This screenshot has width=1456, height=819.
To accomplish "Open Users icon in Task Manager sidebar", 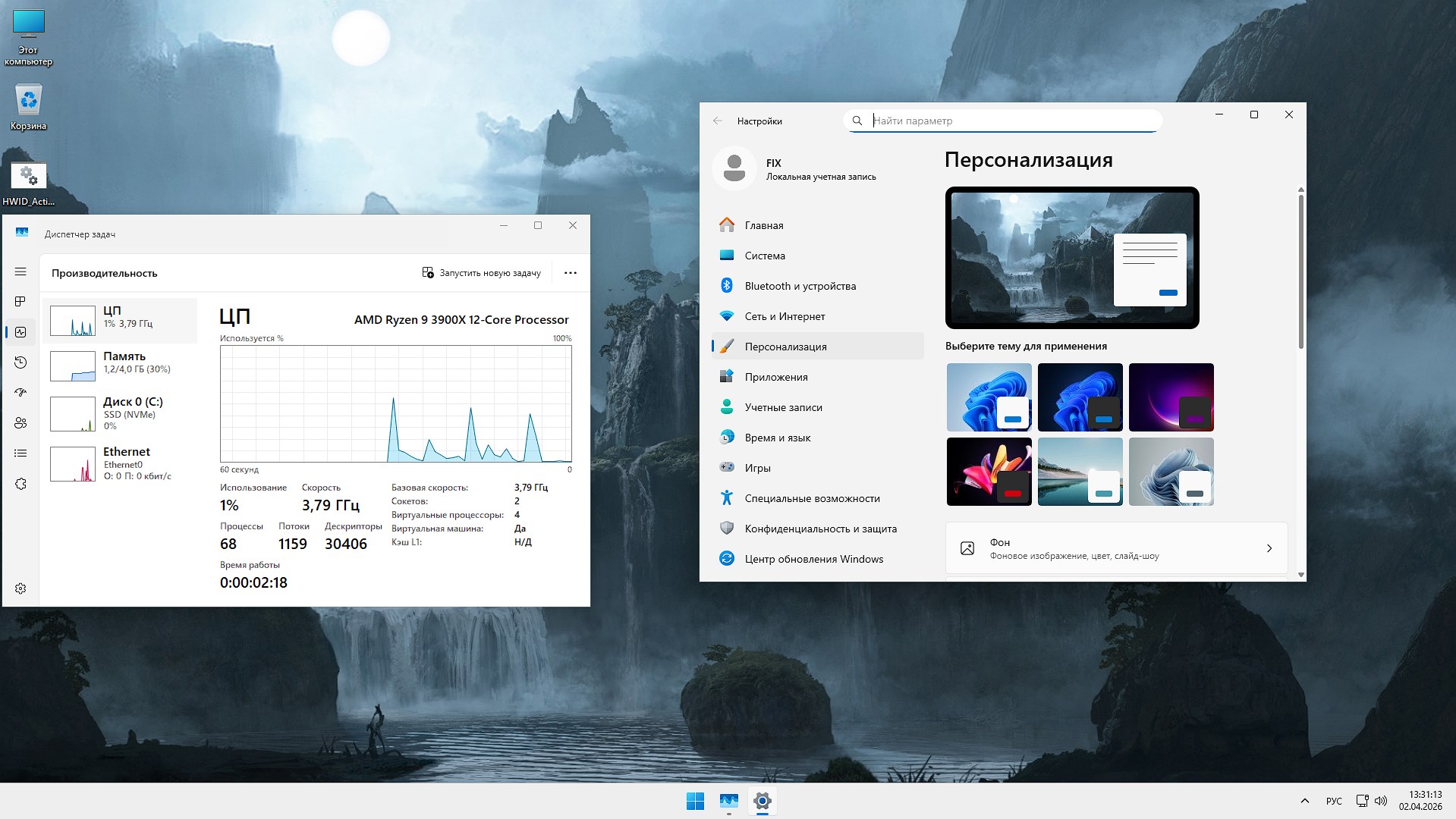I will click(x=20, y=423).
